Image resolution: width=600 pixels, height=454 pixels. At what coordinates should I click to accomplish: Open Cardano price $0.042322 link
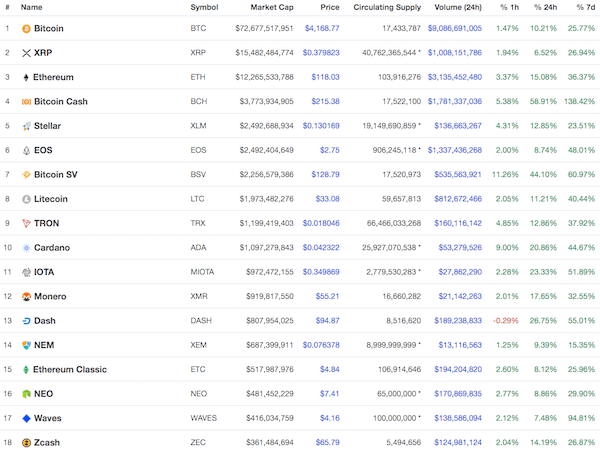coord(321,248)
